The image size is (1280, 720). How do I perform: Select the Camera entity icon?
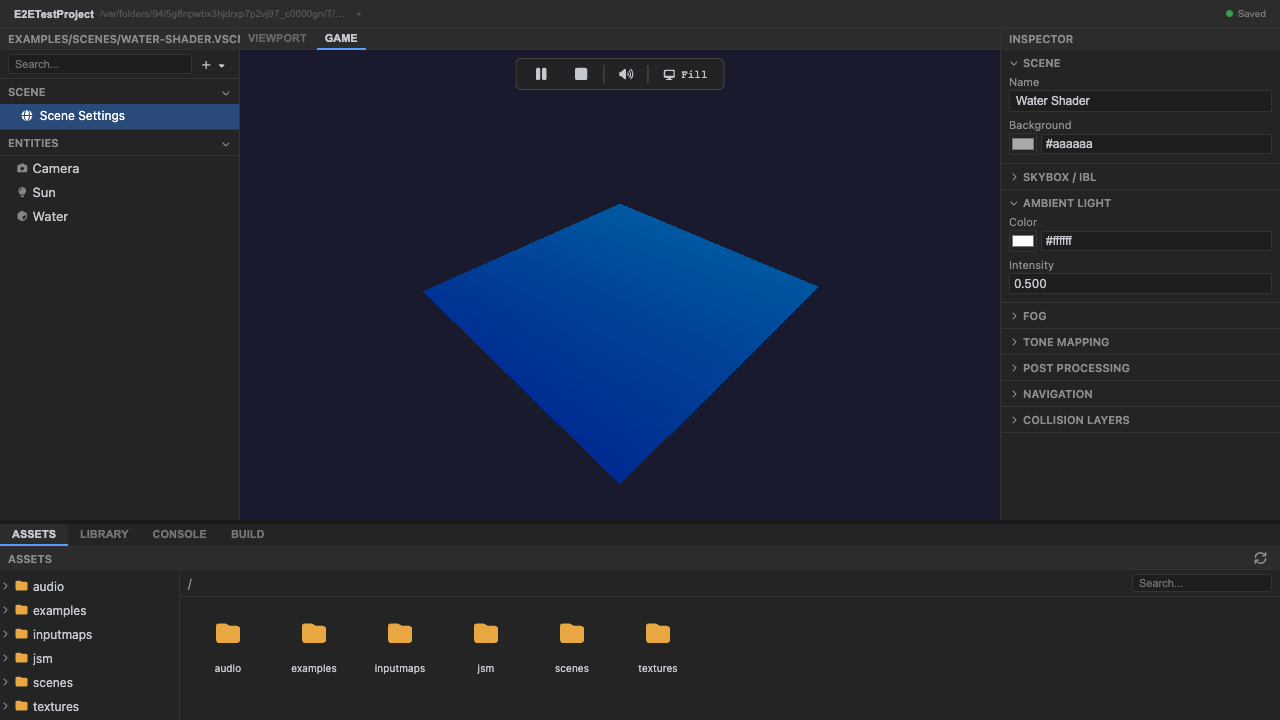(x=22, y=169)
